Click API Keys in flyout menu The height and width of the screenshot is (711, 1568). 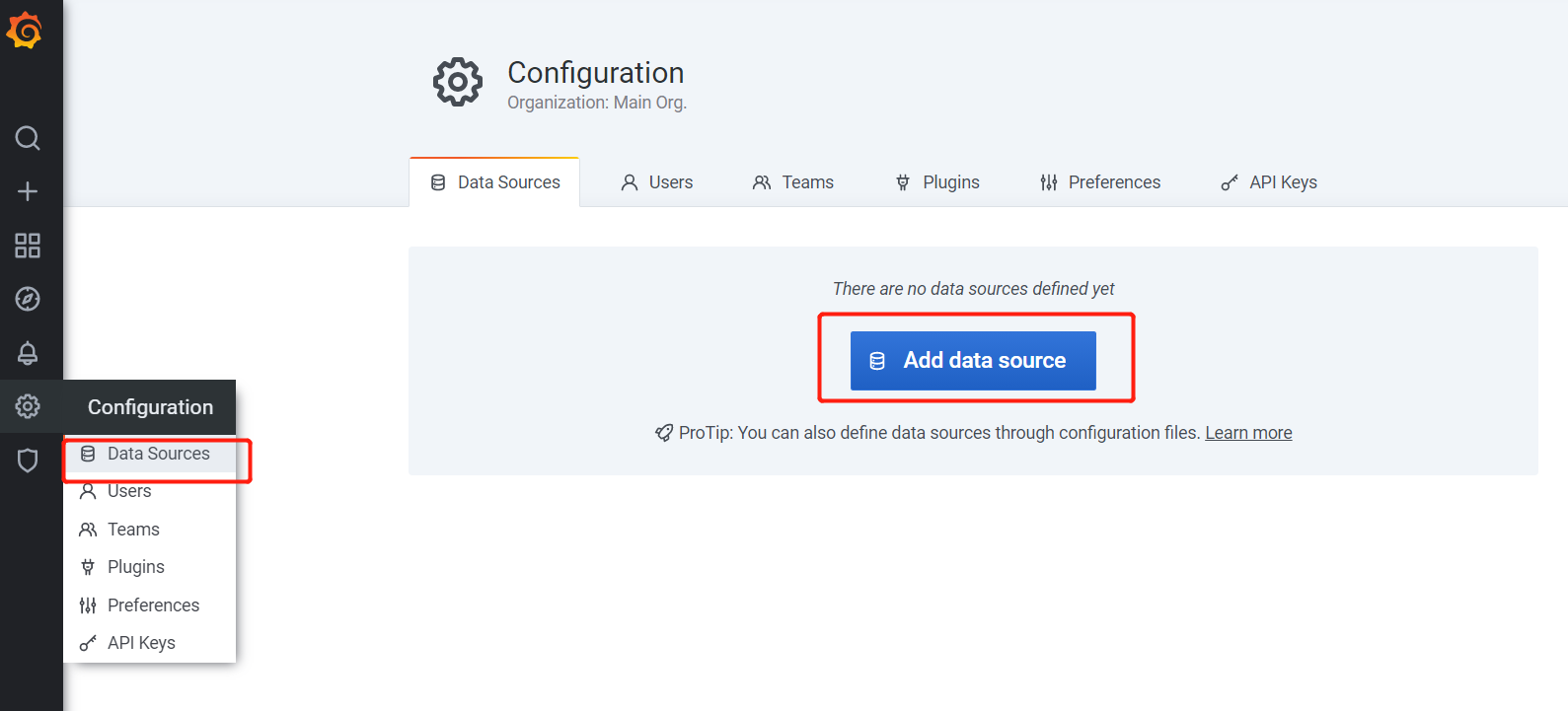(x=141, y=643)
